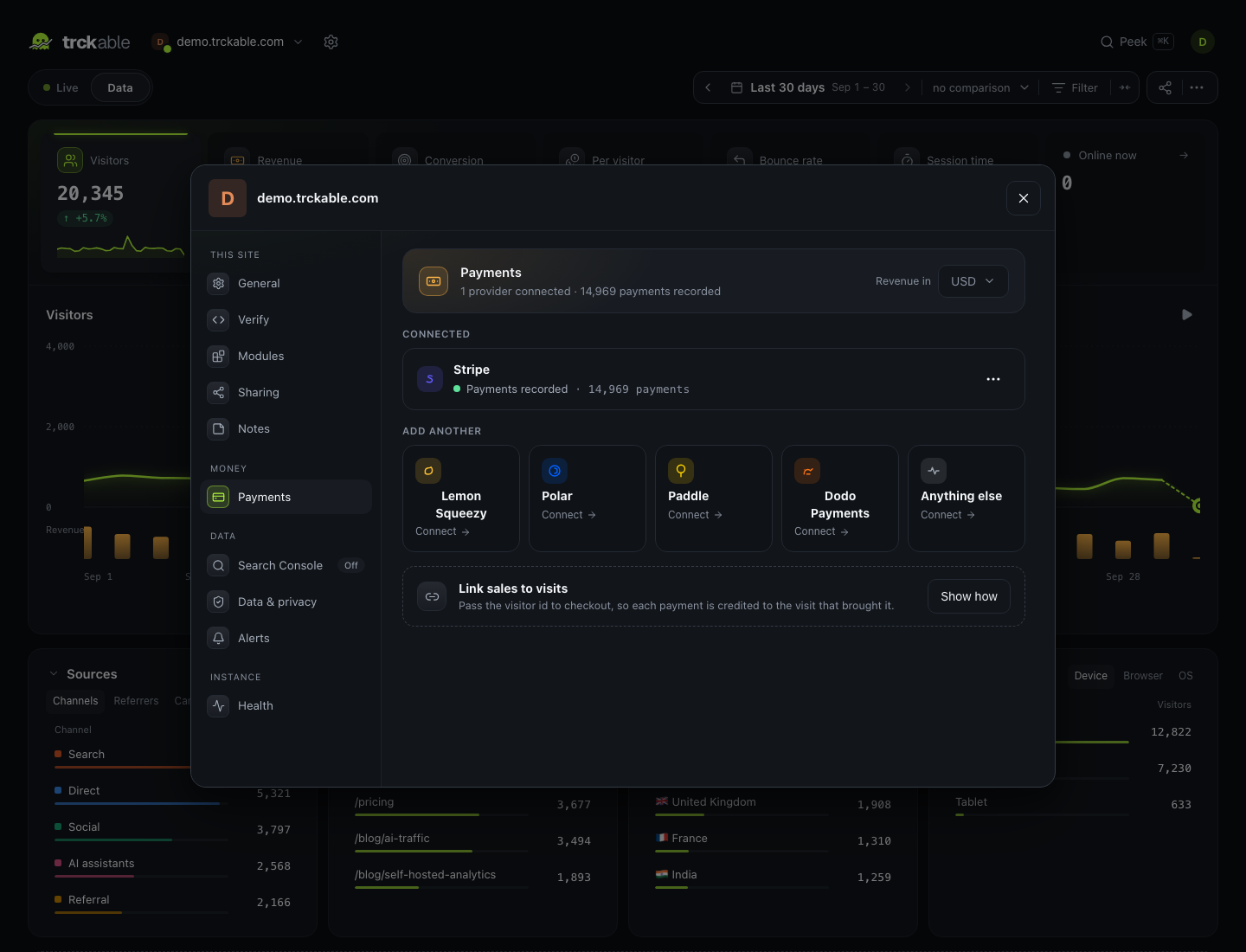Click the Online now arrow icon
The width and height of the screenshot is (1246, 952).
tap(1184, 155)
